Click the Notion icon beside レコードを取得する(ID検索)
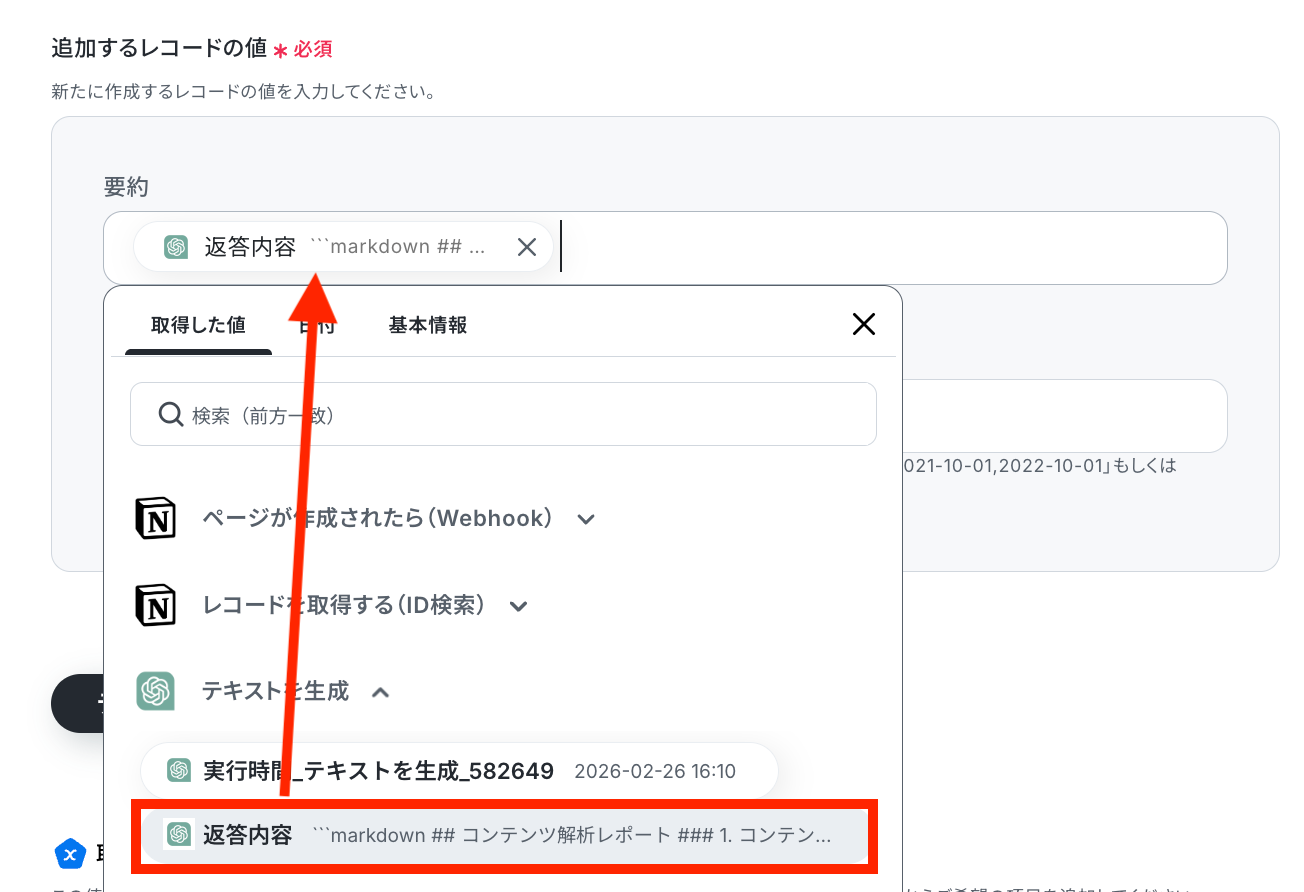This screenshot has width=1304, height=892. [x=155, y=605]
